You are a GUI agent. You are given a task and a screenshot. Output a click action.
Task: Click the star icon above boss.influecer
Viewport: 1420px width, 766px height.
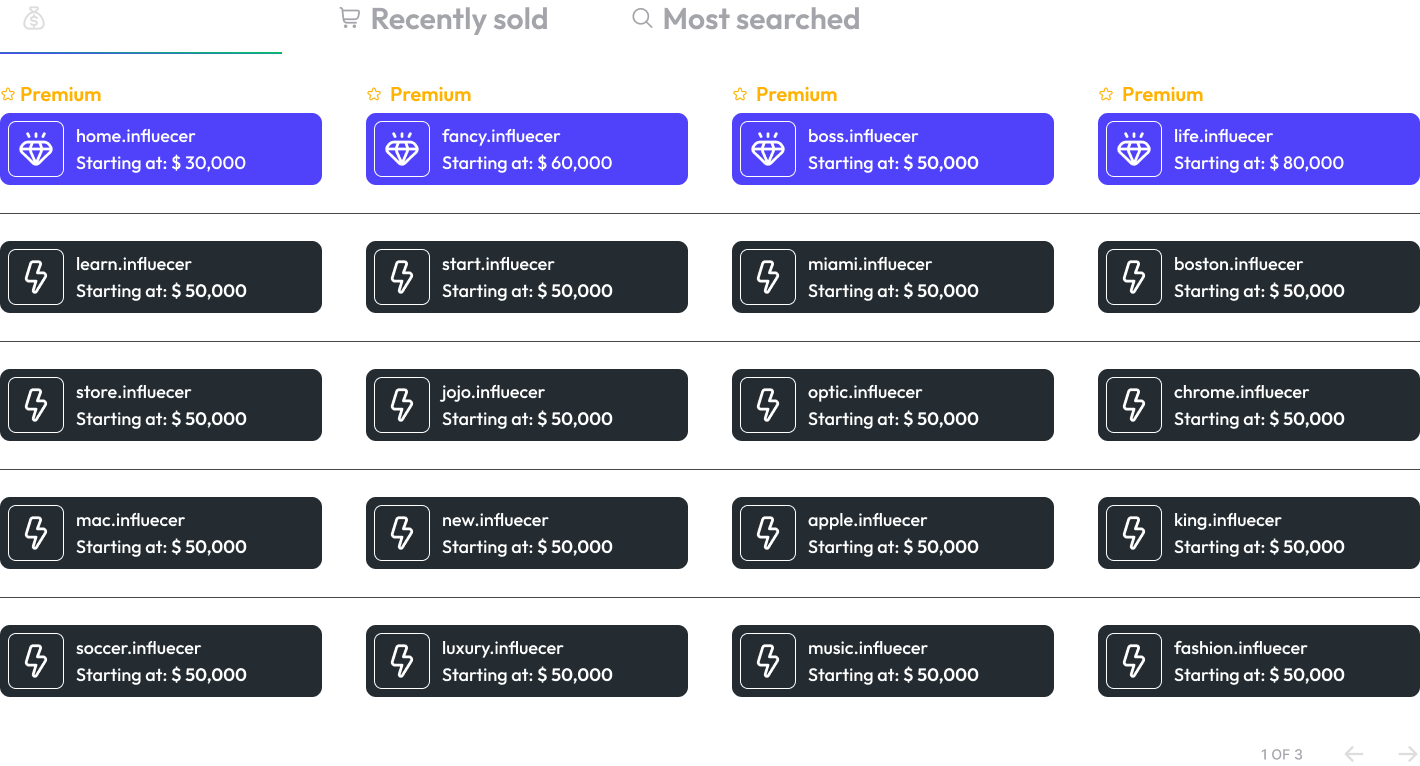pos(740,93)
